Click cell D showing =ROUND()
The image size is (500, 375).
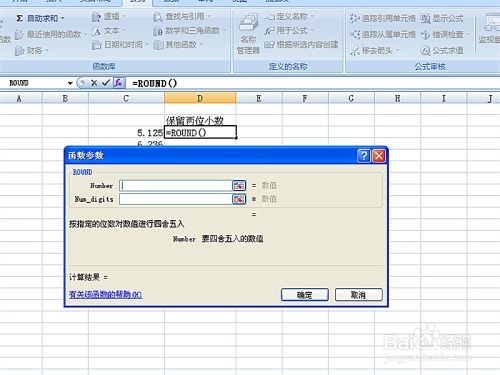point(200,132)
